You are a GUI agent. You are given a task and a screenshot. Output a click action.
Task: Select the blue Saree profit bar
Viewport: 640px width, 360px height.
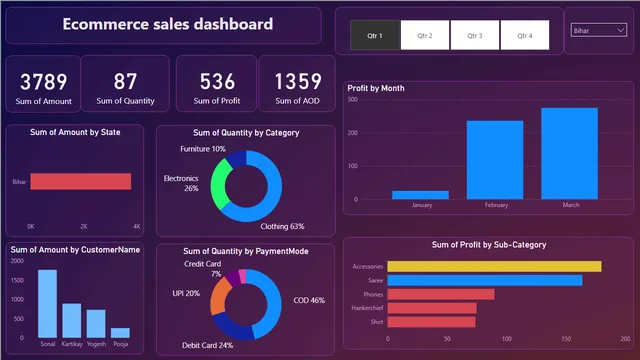(x=485, y=280)
